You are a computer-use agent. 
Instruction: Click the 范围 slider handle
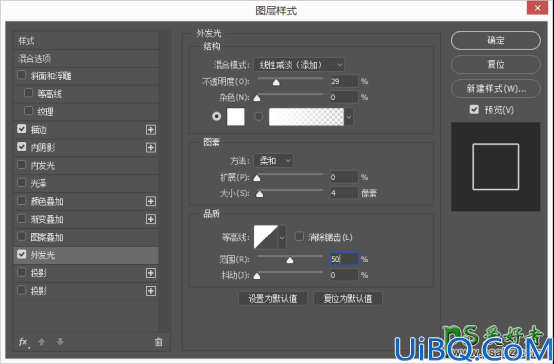pos(290,260)
